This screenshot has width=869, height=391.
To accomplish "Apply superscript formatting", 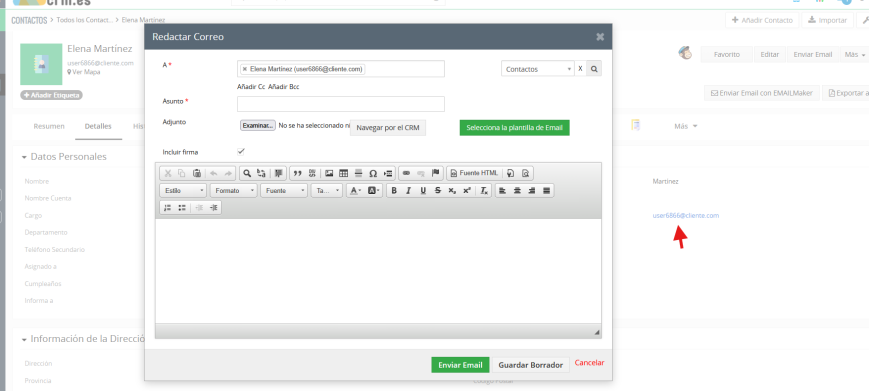I will click(467, 191).
